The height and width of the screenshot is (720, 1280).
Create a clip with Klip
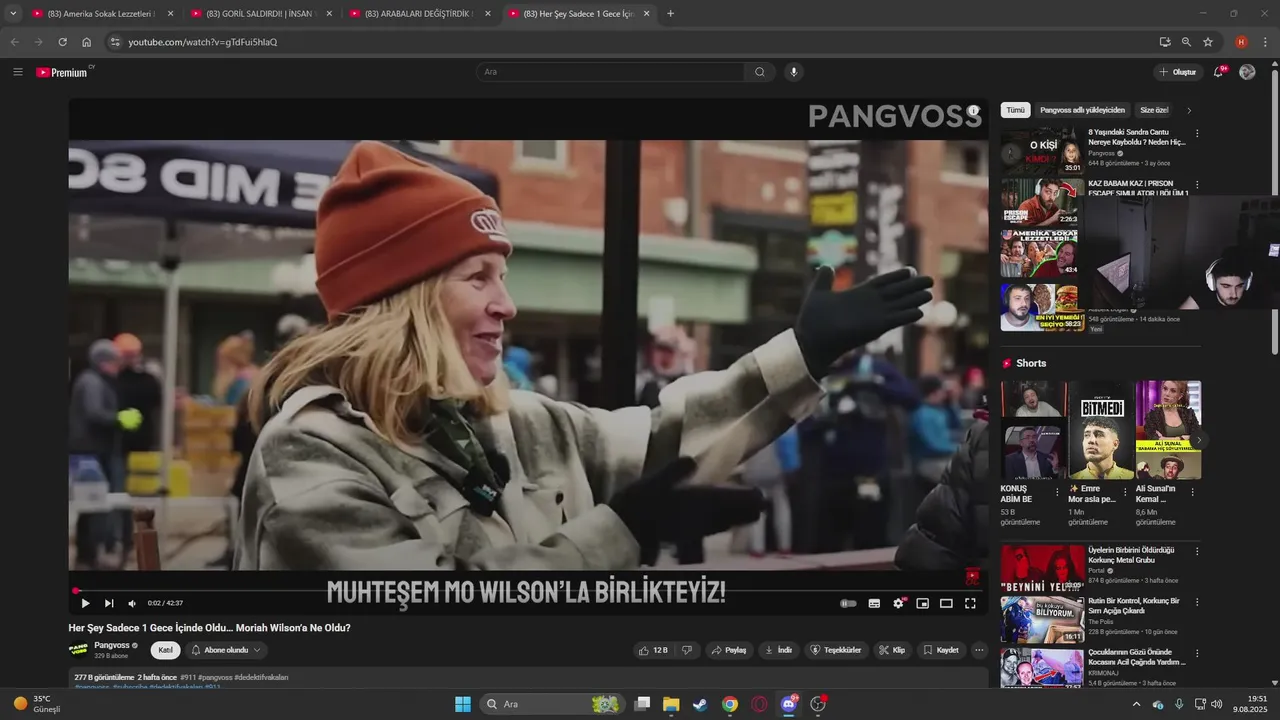(892, 650)
